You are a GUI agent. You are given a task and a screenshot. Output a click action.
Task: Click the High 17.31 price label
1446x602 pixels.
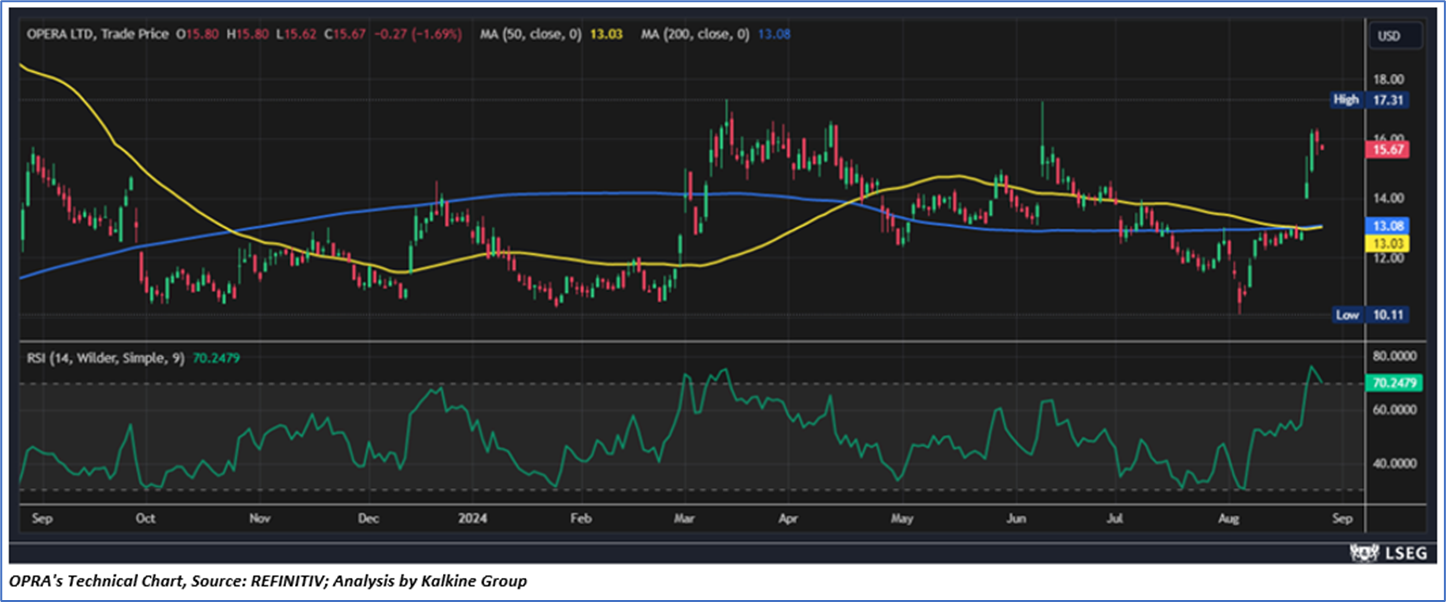tap(1365, 100)
